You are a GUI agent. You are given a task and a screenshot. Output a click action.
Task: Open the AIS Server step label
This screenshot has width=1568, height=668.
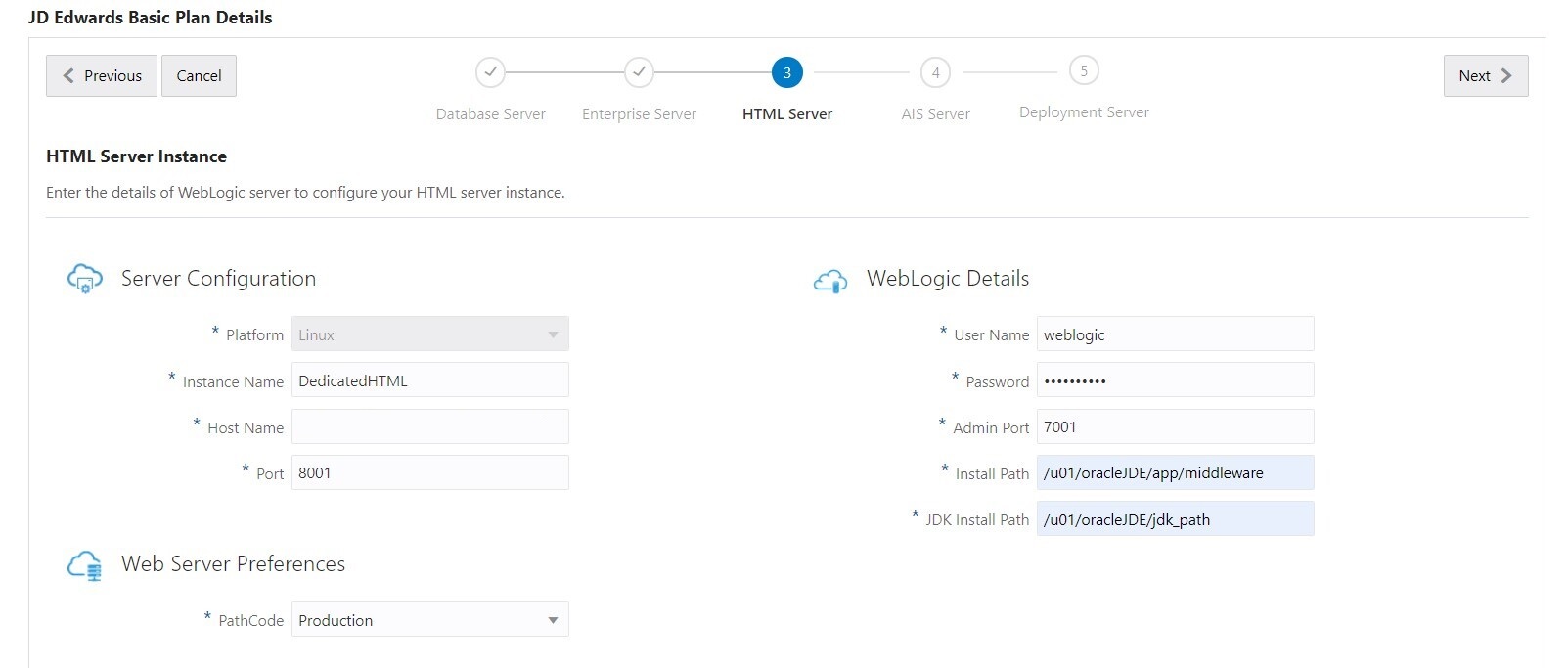pos(936,113)
